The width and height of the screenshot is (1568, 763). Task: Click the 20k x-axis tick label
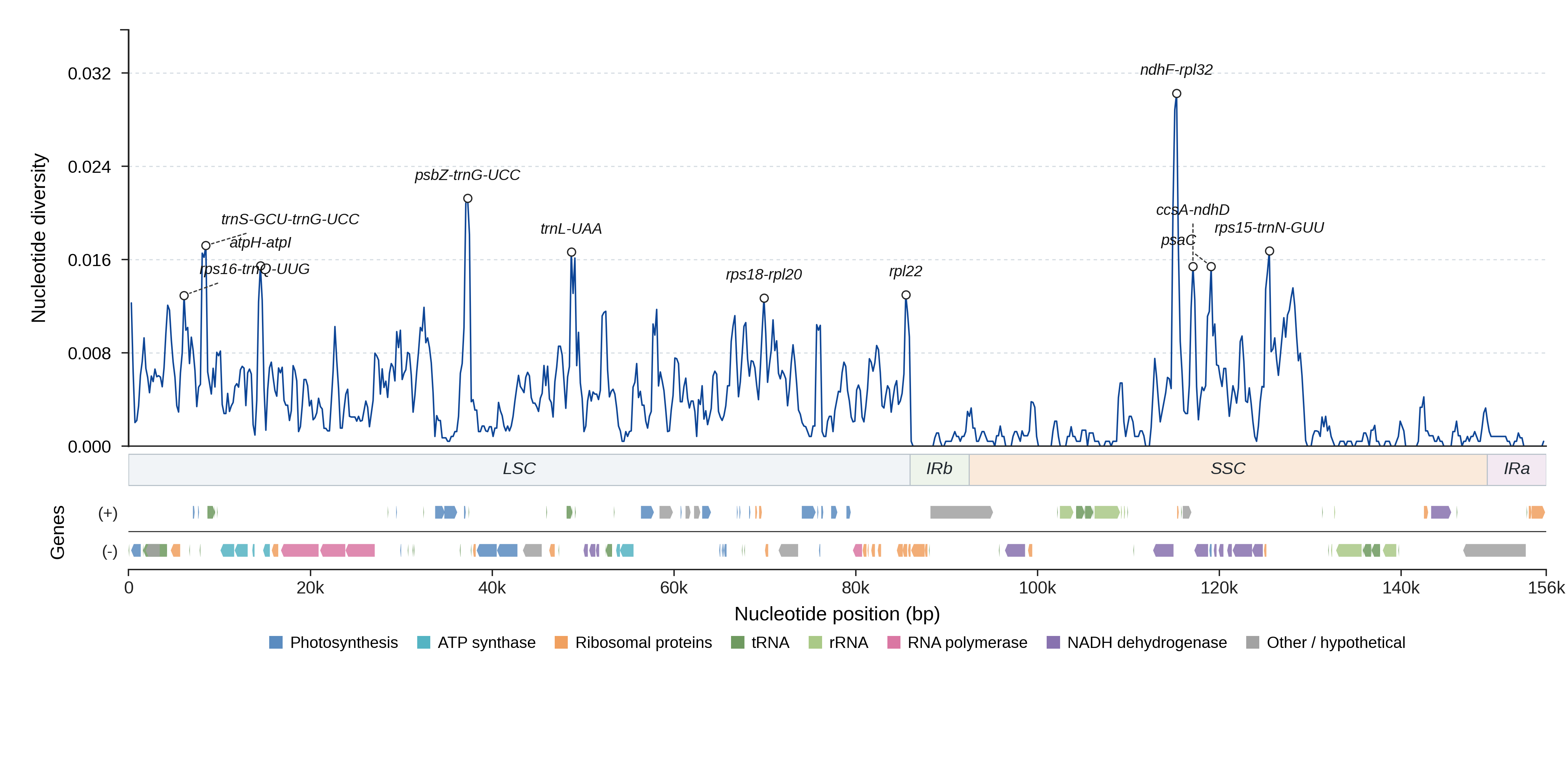pos(311,588)
